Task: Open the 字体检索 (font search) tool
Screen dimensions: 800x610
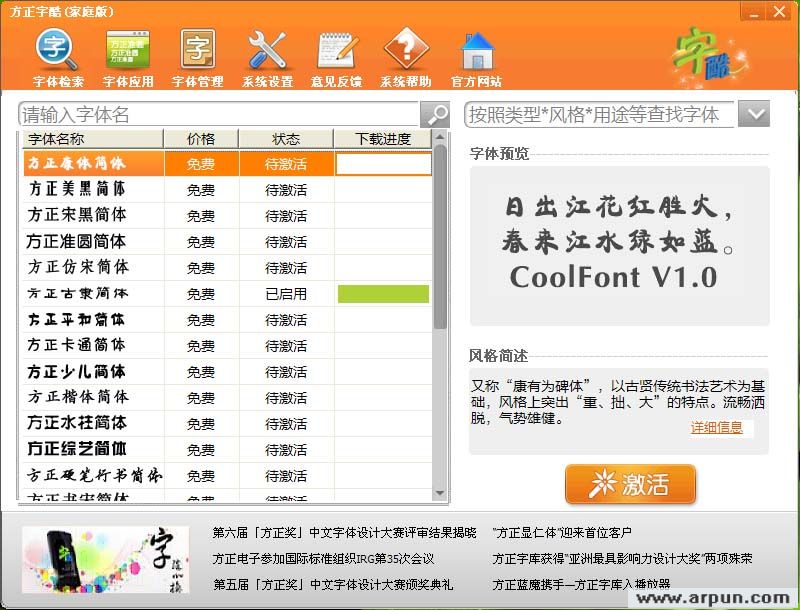Action: click(55, 55)
